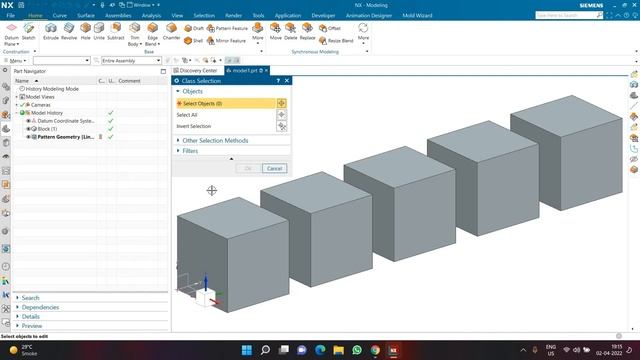Image resolution: width=640 pixels, height=360 pixels.
Task: Click the Select Objects (0) field
Action: pos(226,103)
